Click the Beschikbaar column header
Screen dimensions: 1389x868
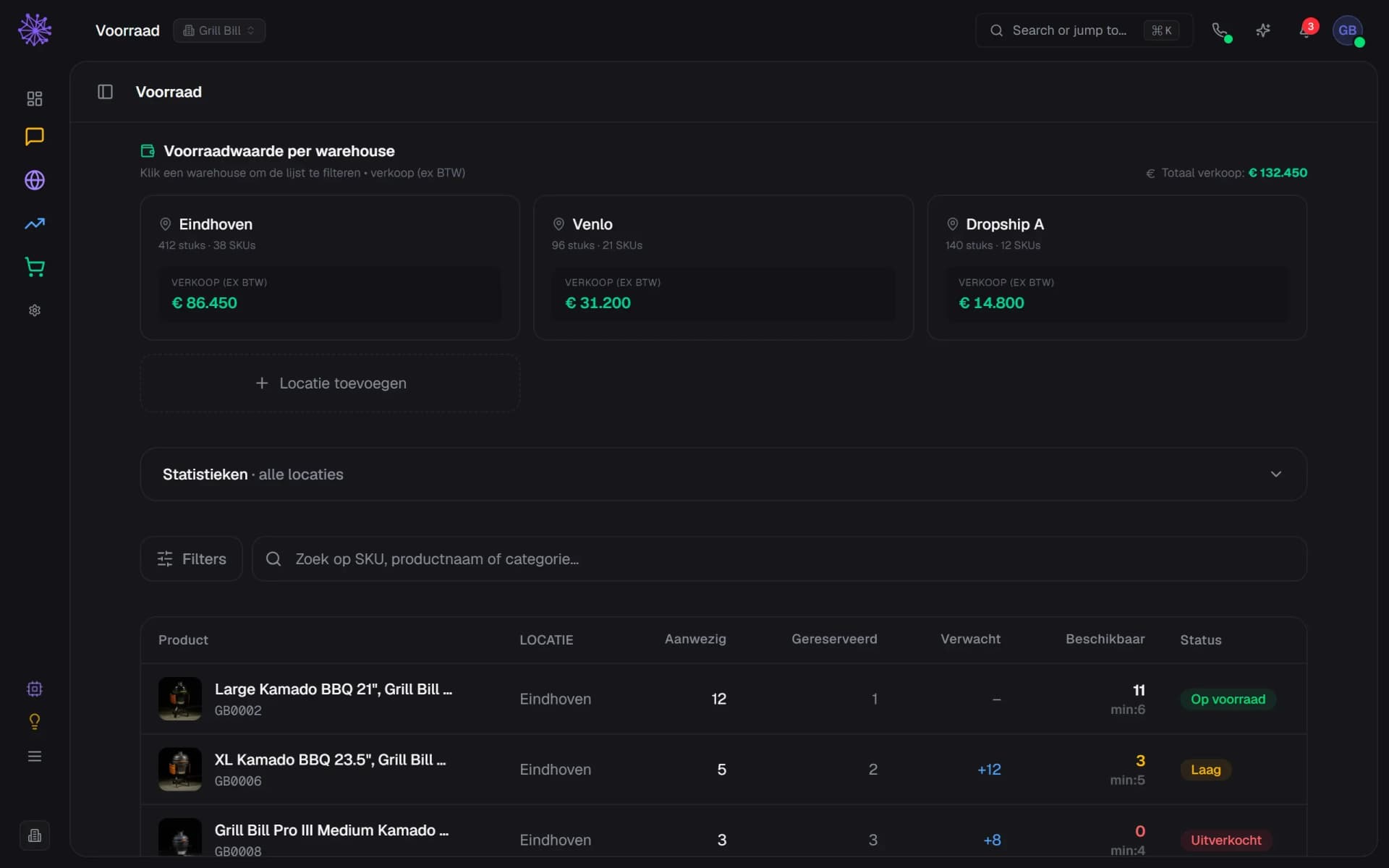pyautogui.click(x=1105, y=639)
